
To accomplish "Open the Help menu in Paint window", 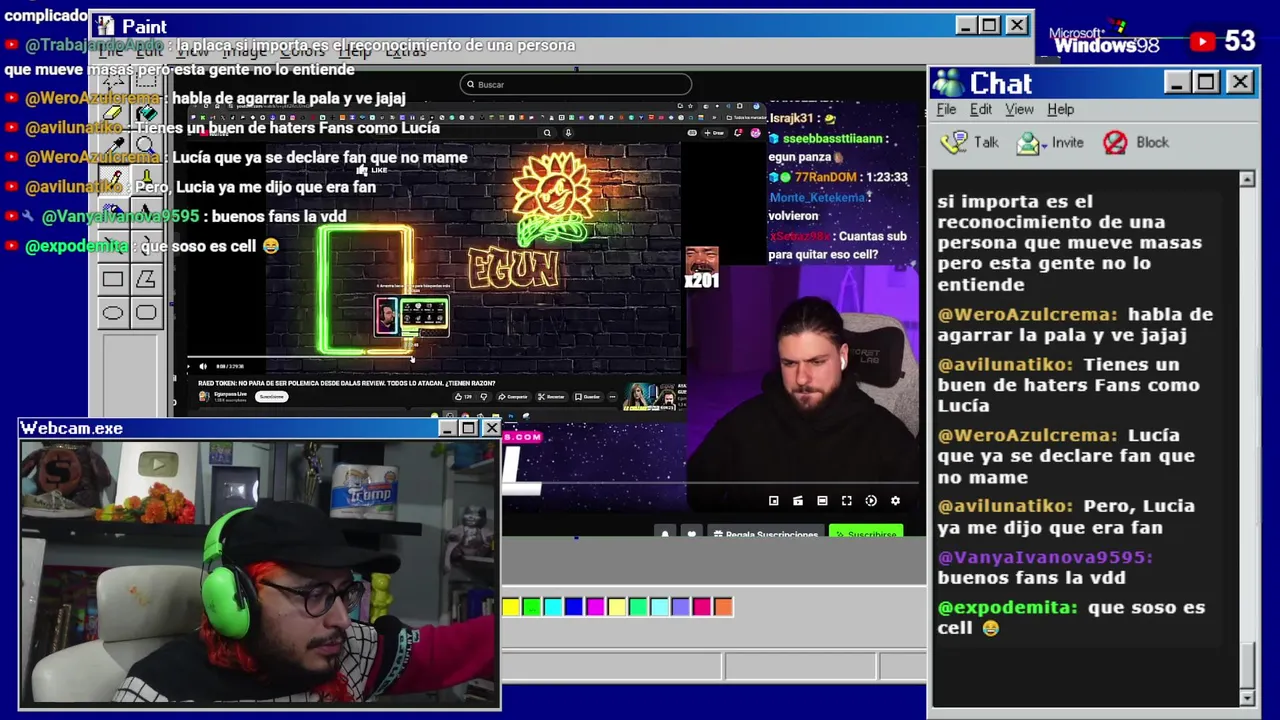I will pos(356,51).
